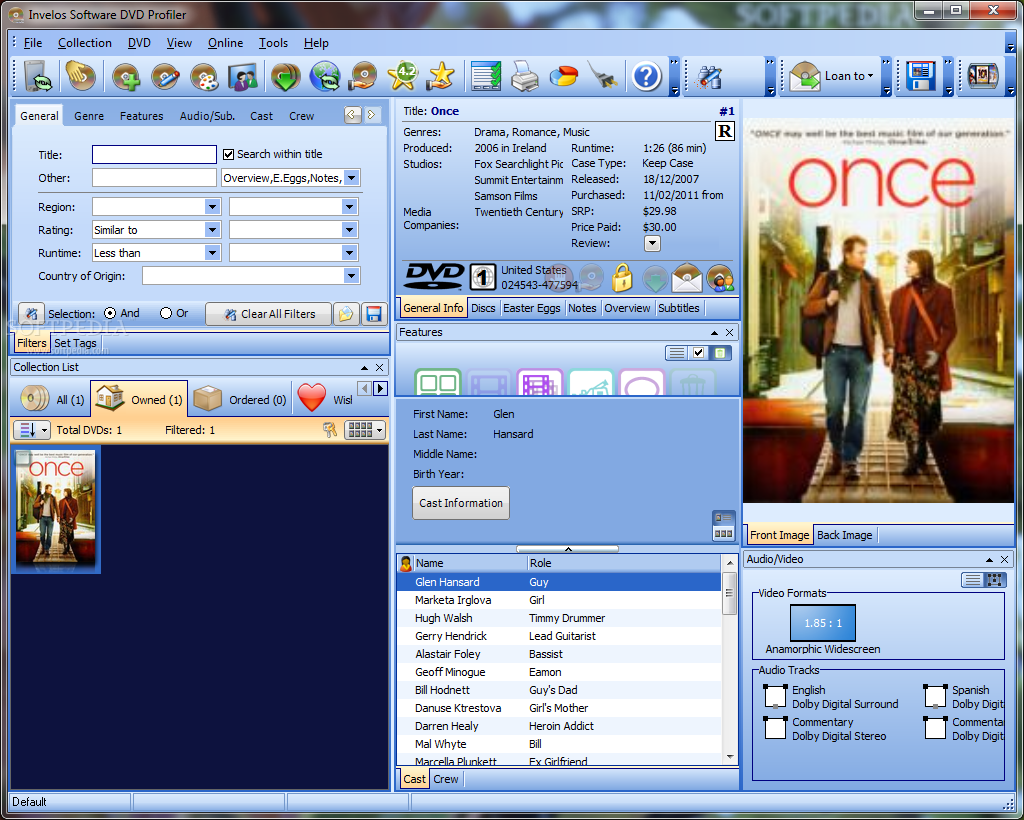
Task: Click the power plug toolbar icon
Action: 603,76
